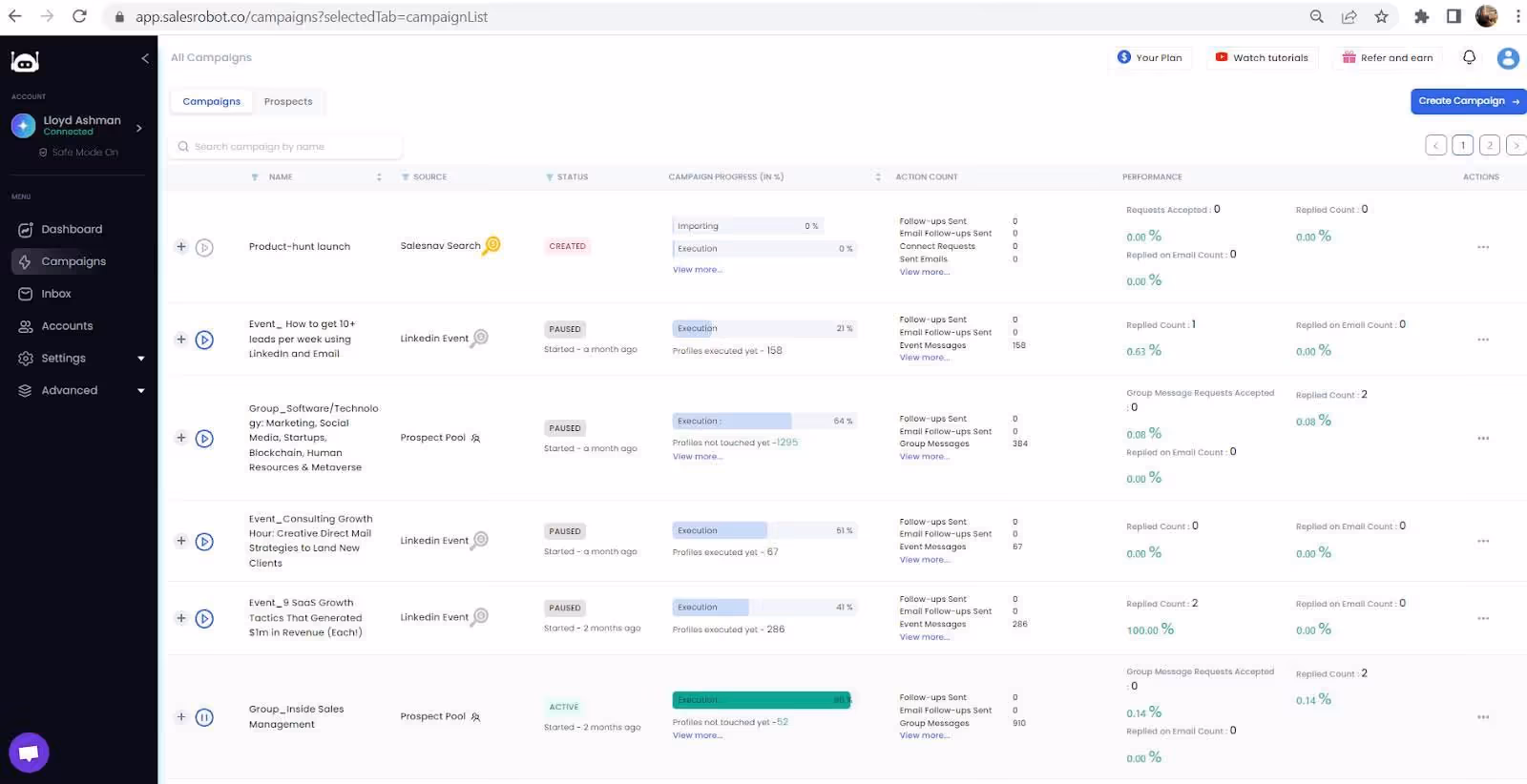Click the CREATED status badge
The image size is (1527, 784).
pyautogui.click(x=568, y=246)
